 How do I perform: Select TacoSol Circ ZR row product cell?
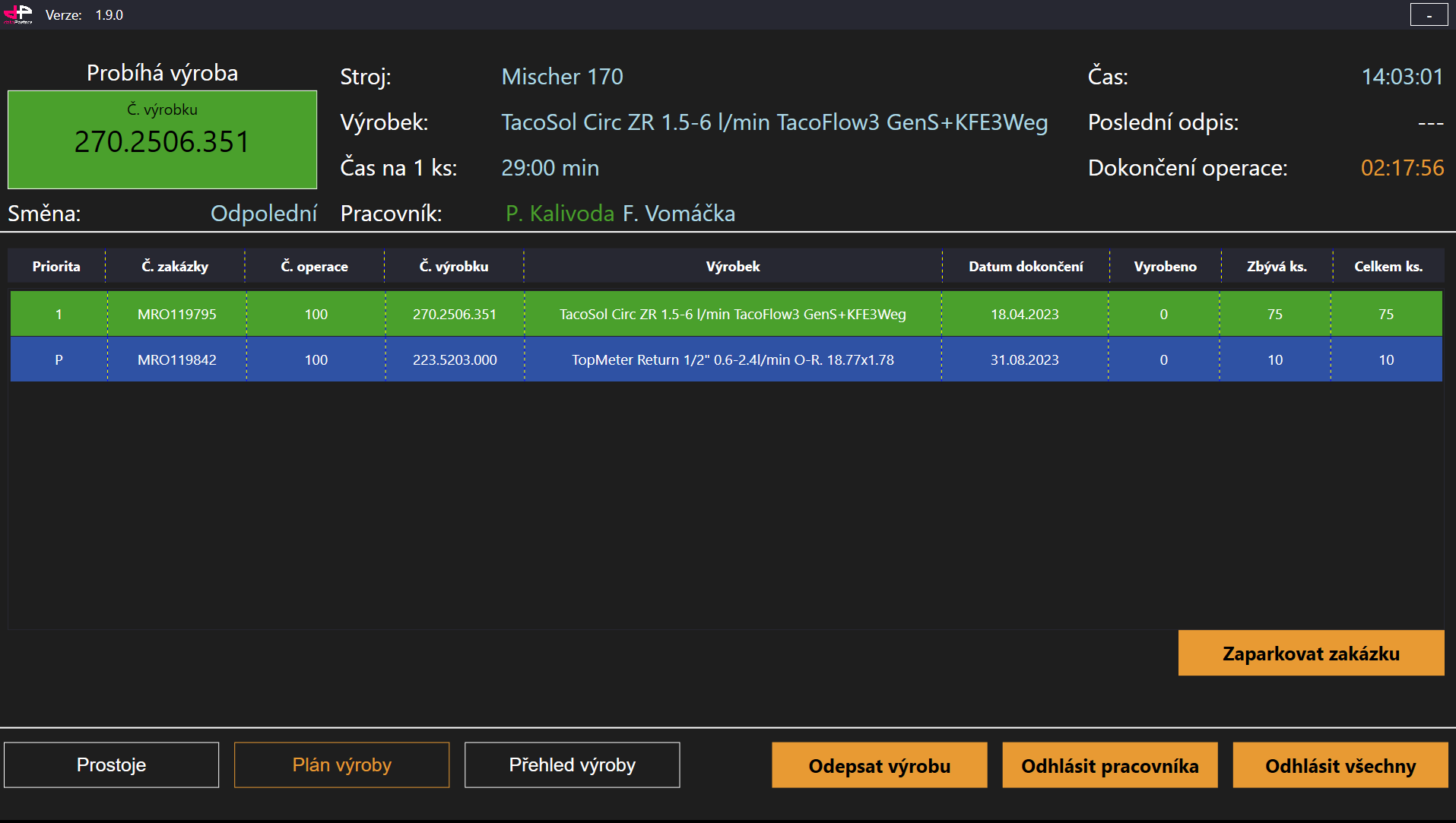coord(733,314)
